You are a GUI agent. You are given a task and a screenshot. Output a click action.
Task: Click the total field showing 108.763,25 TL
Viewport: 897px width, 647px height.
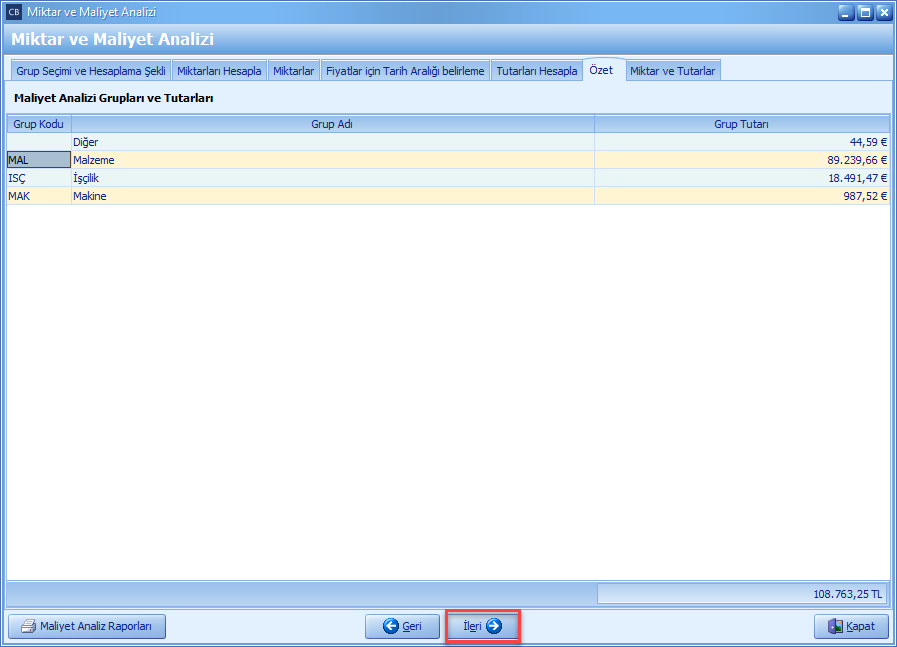(743, 594)
